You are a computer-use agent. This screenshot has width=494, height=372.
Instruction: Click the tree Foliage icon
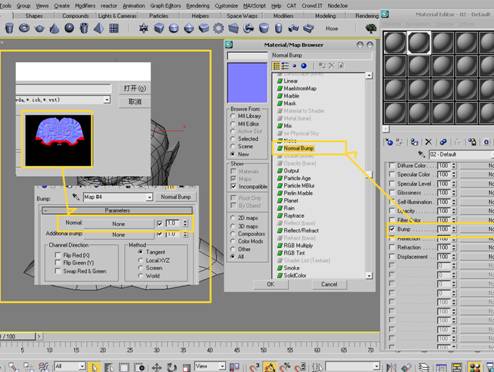tap(371, 28)
